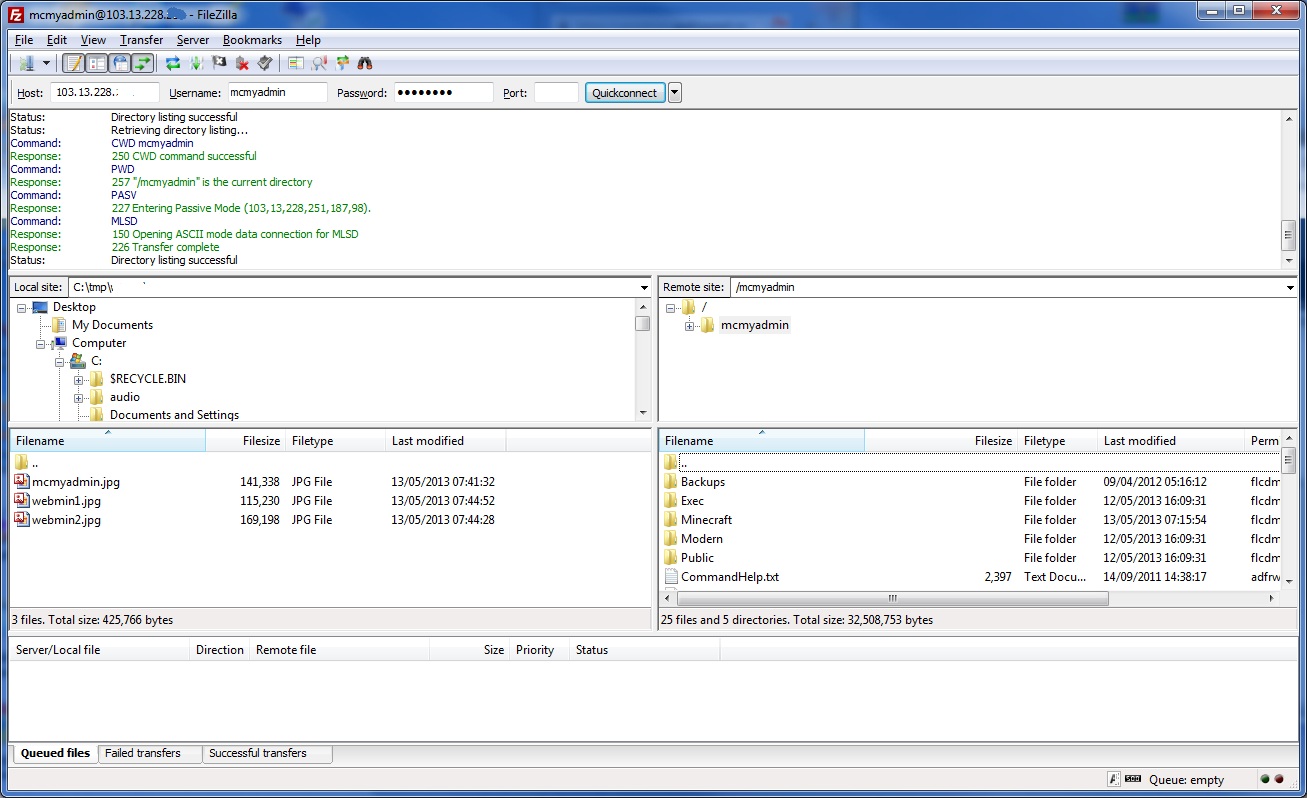Open the Server menu

(x=193, y=40)
